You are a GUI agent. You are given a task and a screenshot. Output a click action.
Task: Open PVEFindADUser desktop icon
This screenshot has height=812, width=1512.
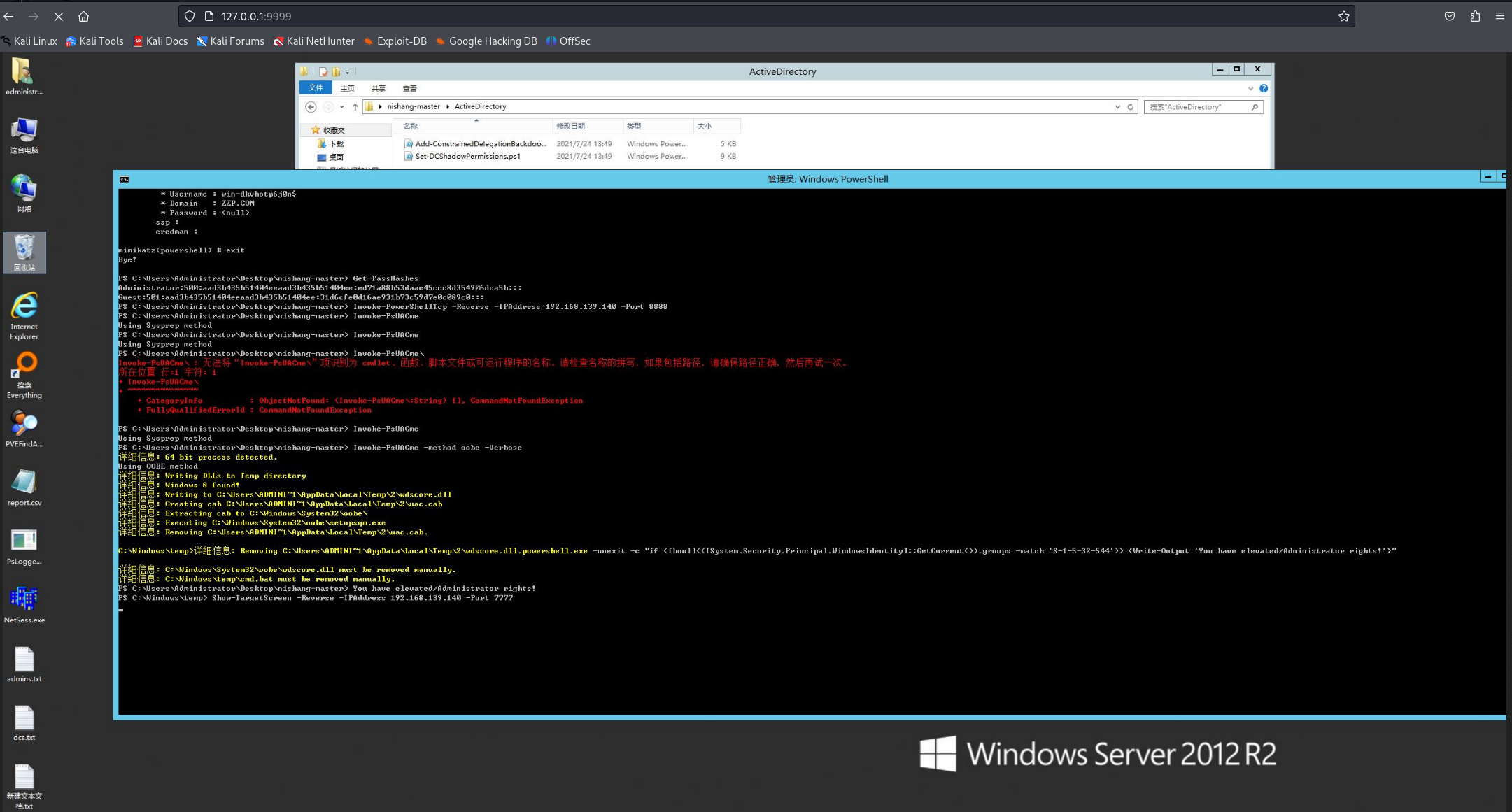coord(24,429)
